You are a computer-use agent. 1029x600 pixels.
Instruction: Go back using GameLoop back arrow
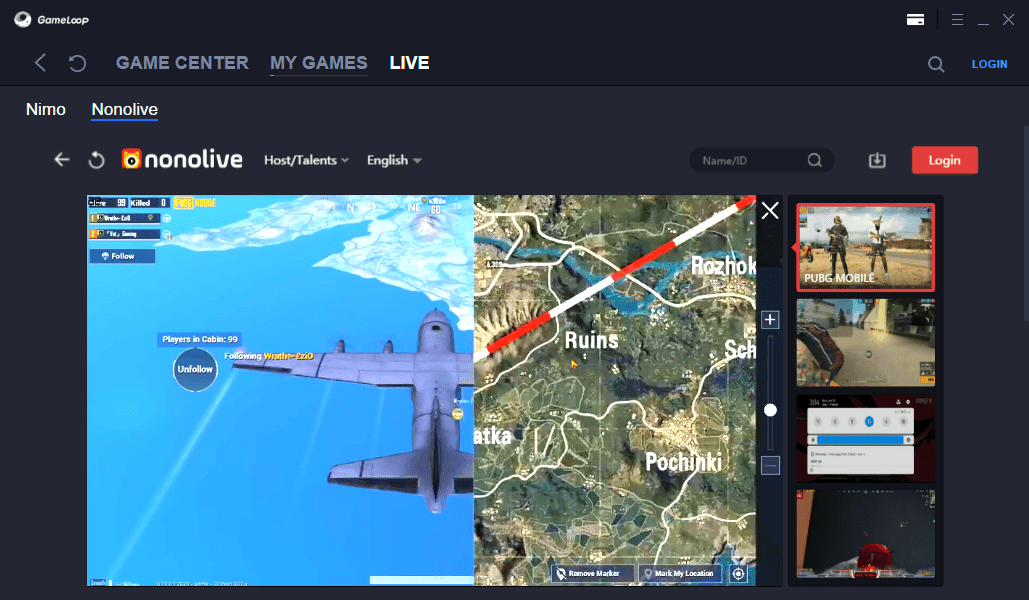point(41,63)
